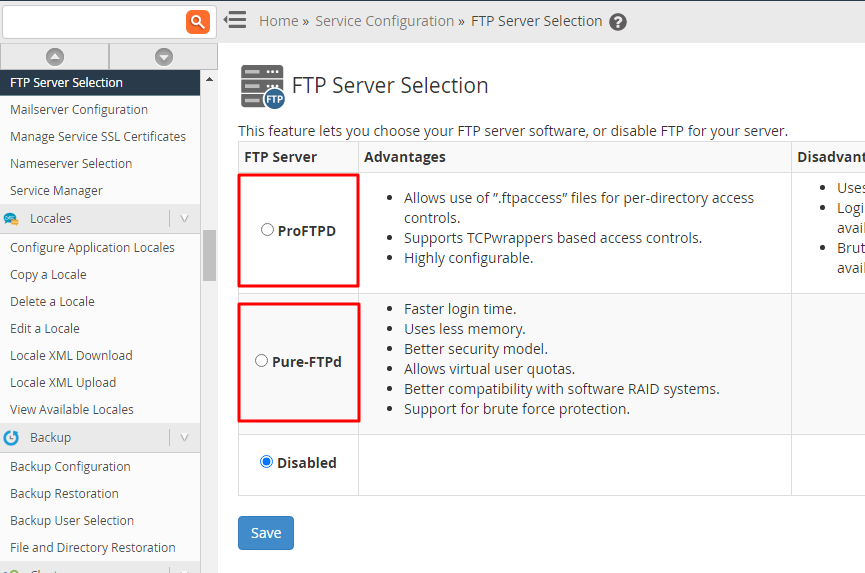Screen dimensions: 865x573
Task: Click the up arrow sidebar navigation icon
Action: [x=55, y=57]
